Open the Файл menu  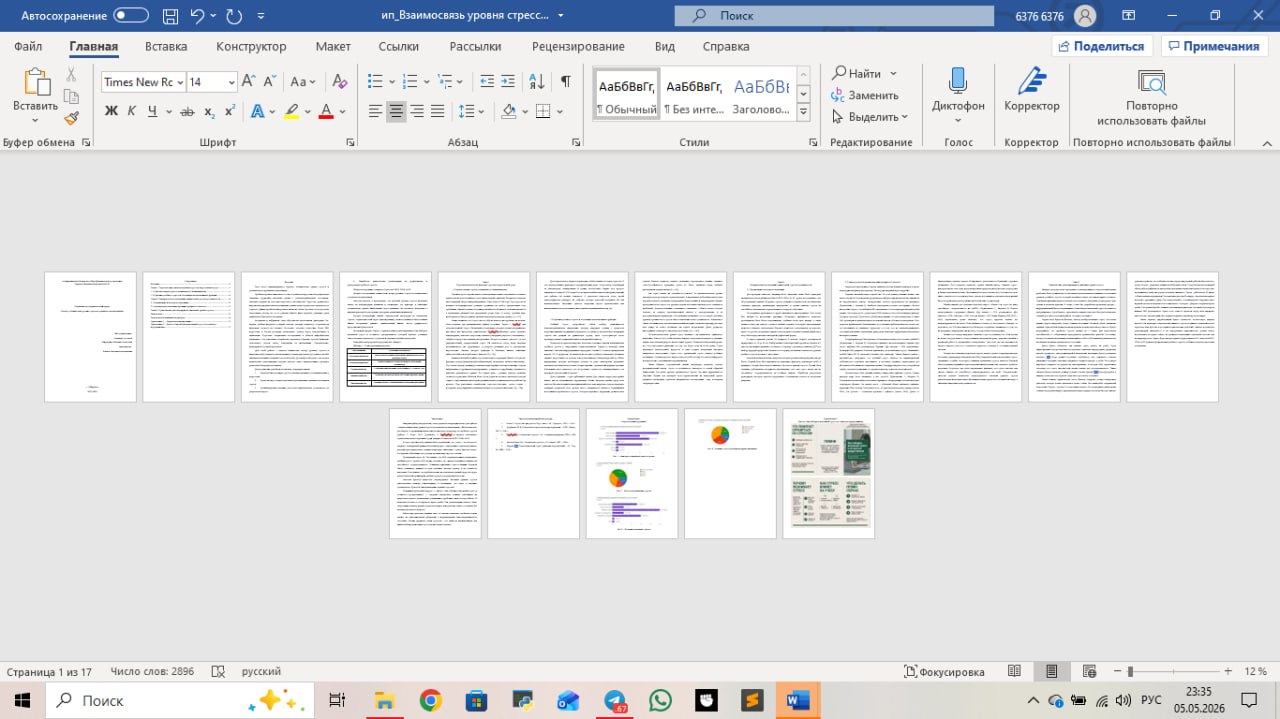(28, 46)
